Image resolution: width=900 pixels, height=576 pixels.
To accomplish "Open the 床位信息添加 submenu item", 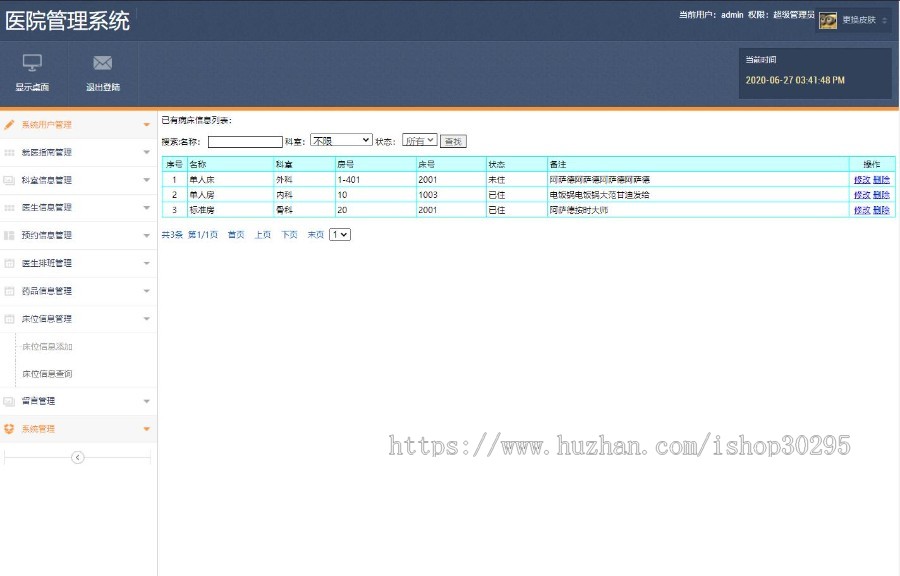I will pyautogui.click(x=47, y=347).
